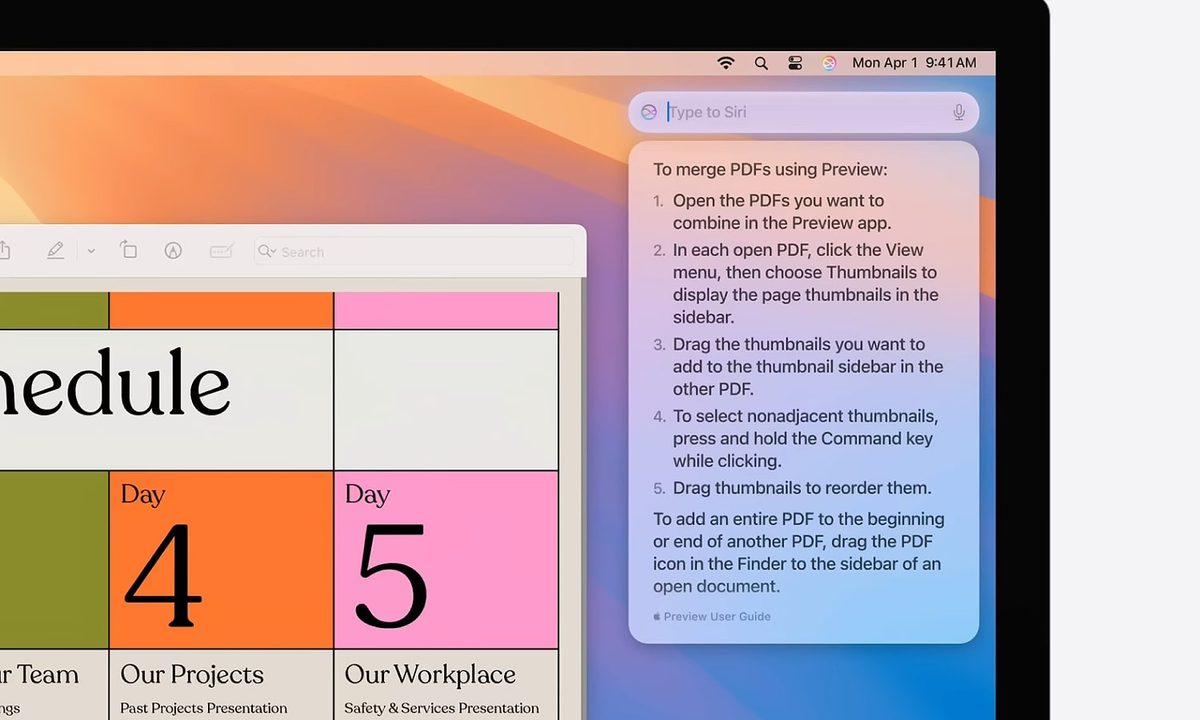The height and width of the screenshot is (720, 1200).
Task: Click the Rotate icon in Preview toolbar
Action: click(x=129, y=250)
